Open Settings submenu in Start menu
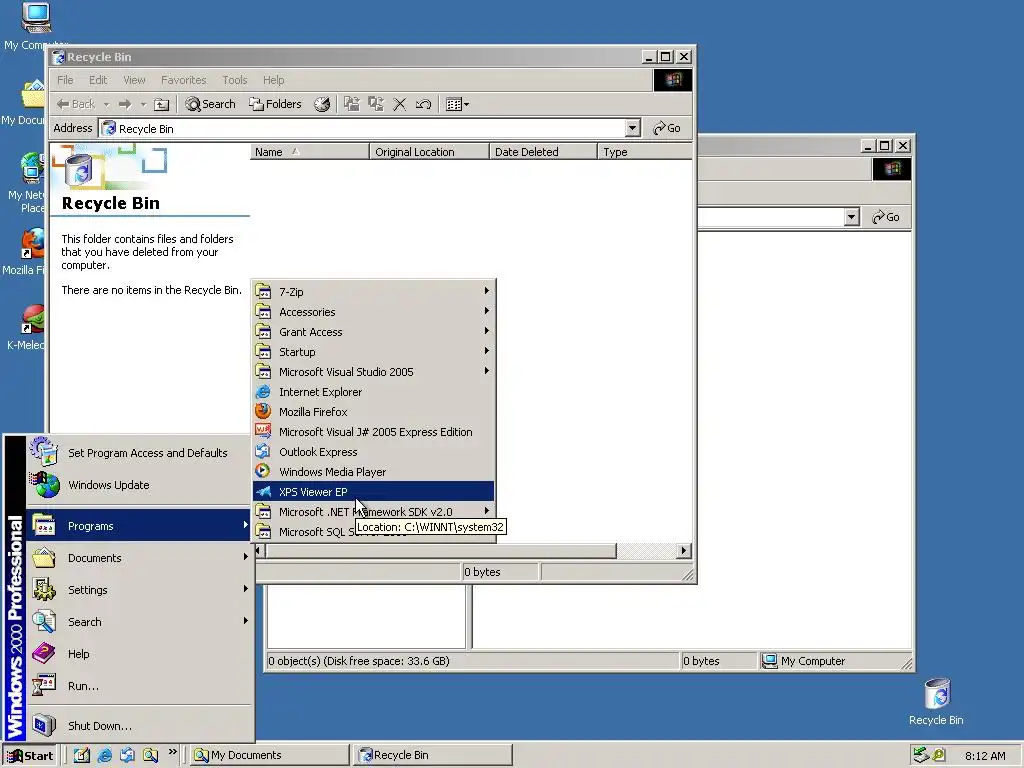The width and height of the screenshot is (1024, 768). [x=138, y=590]
